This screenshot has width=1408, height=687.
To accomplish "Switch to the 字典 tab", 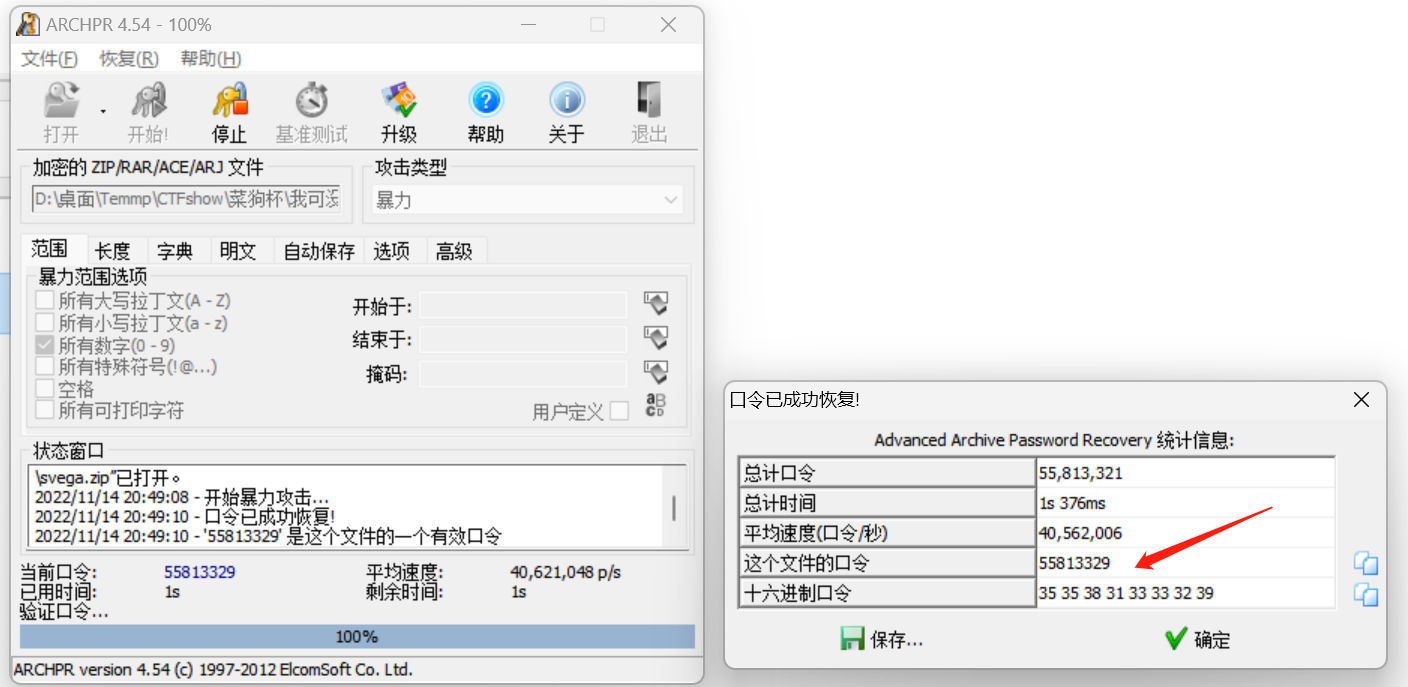I will (175, 251).
